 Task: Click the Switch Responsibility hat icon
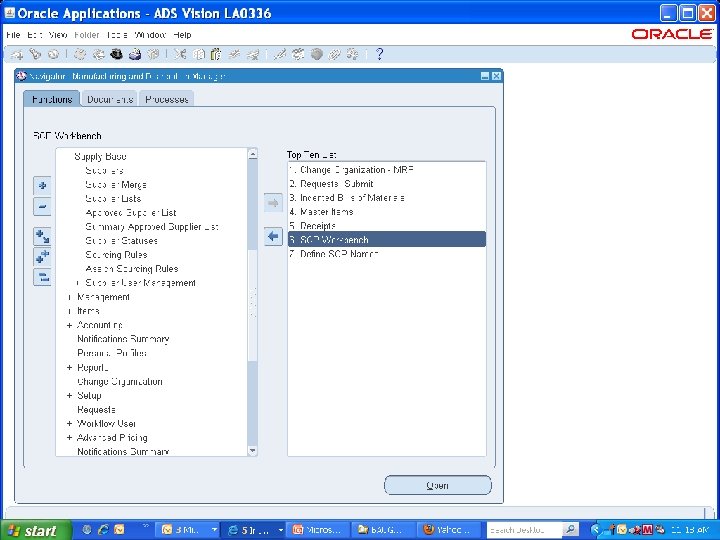click(x=117, y=55)
